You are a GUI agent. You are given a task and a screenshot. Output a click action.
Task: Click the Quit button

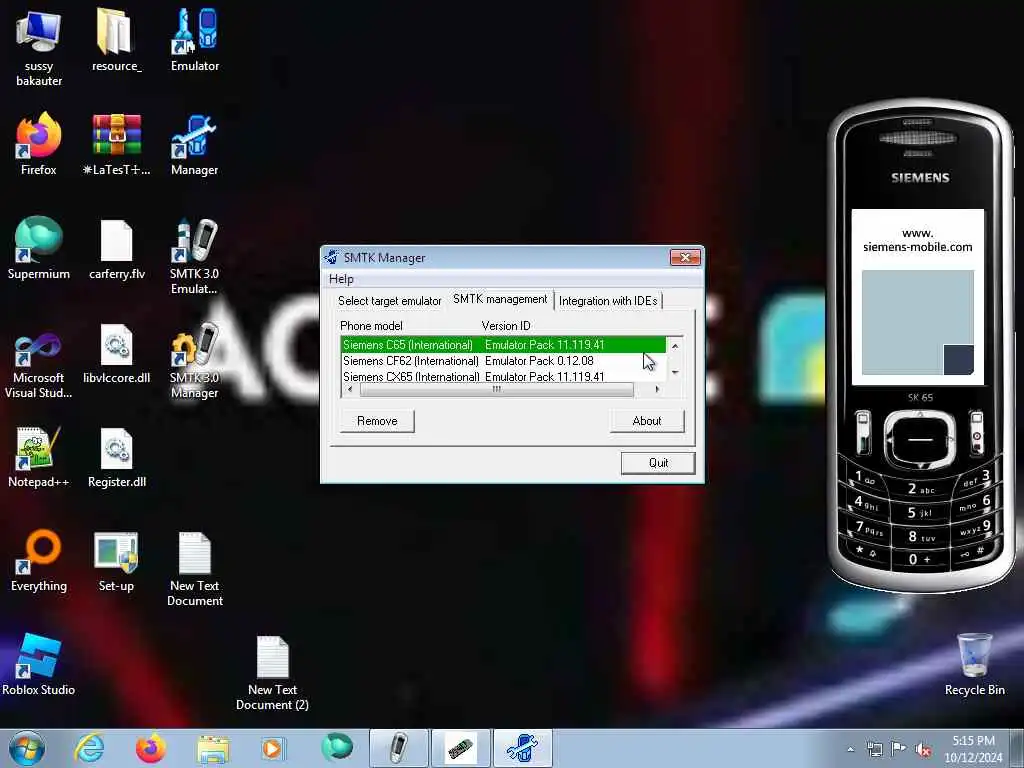point(658,463)
